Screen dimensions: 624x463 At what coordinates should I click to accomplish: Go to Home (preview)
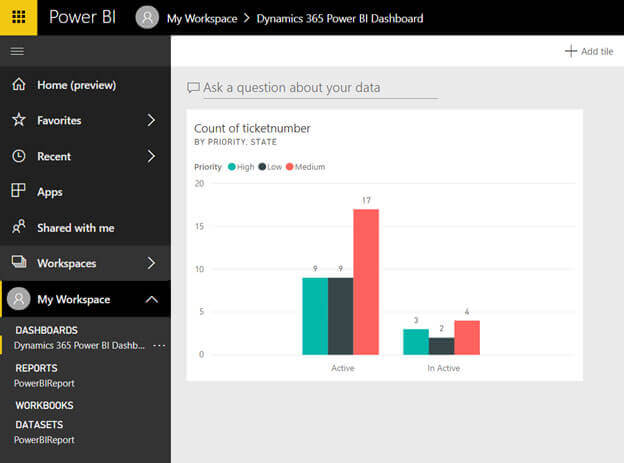[76, 85]
